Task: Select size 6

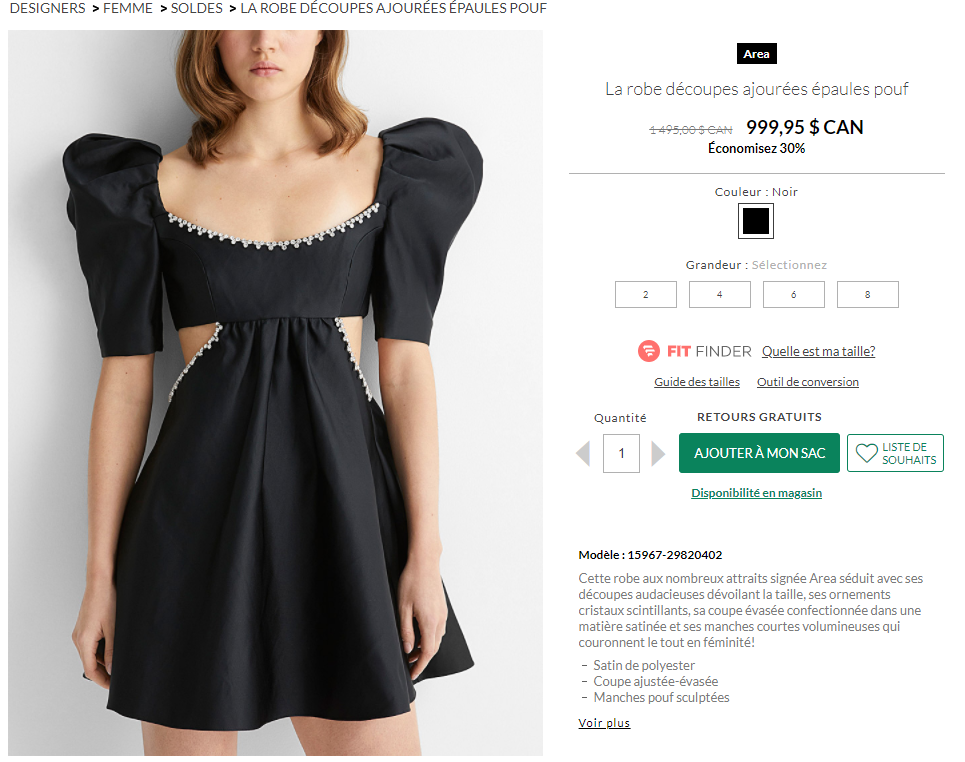Action: pyautogui.click(x=793, y=294)
